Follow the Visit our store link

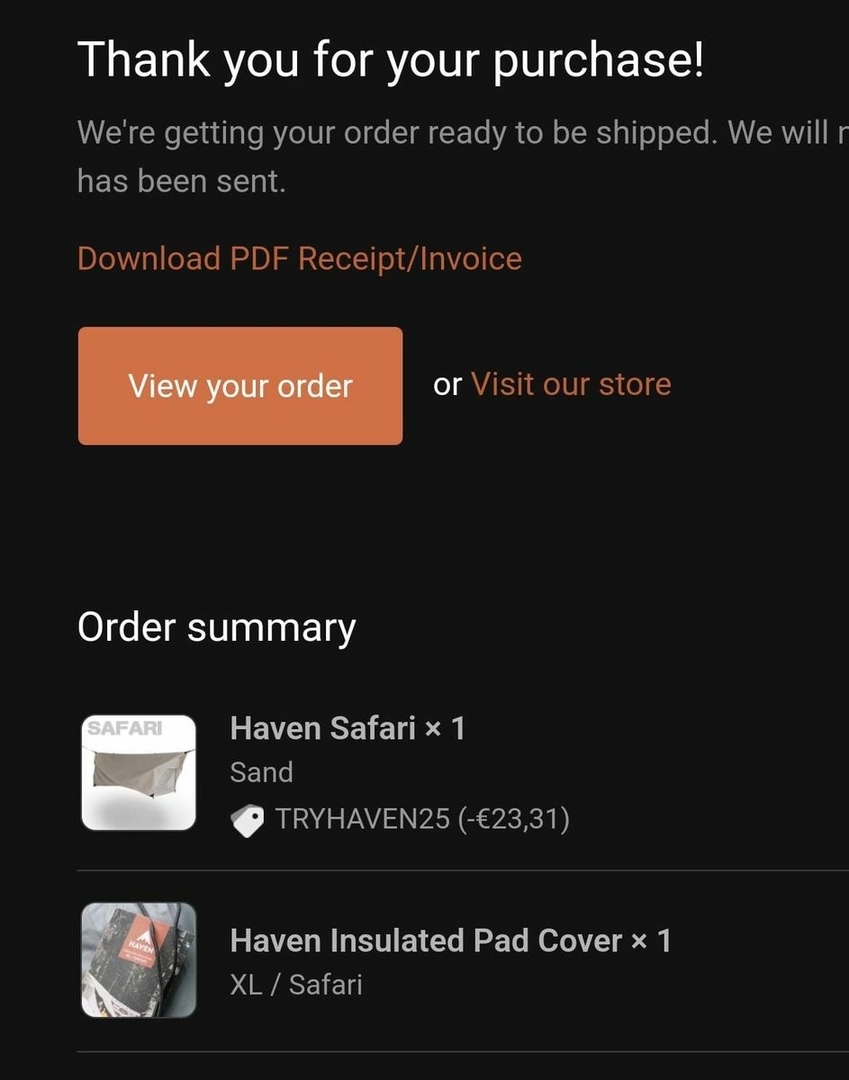[571, 384]
